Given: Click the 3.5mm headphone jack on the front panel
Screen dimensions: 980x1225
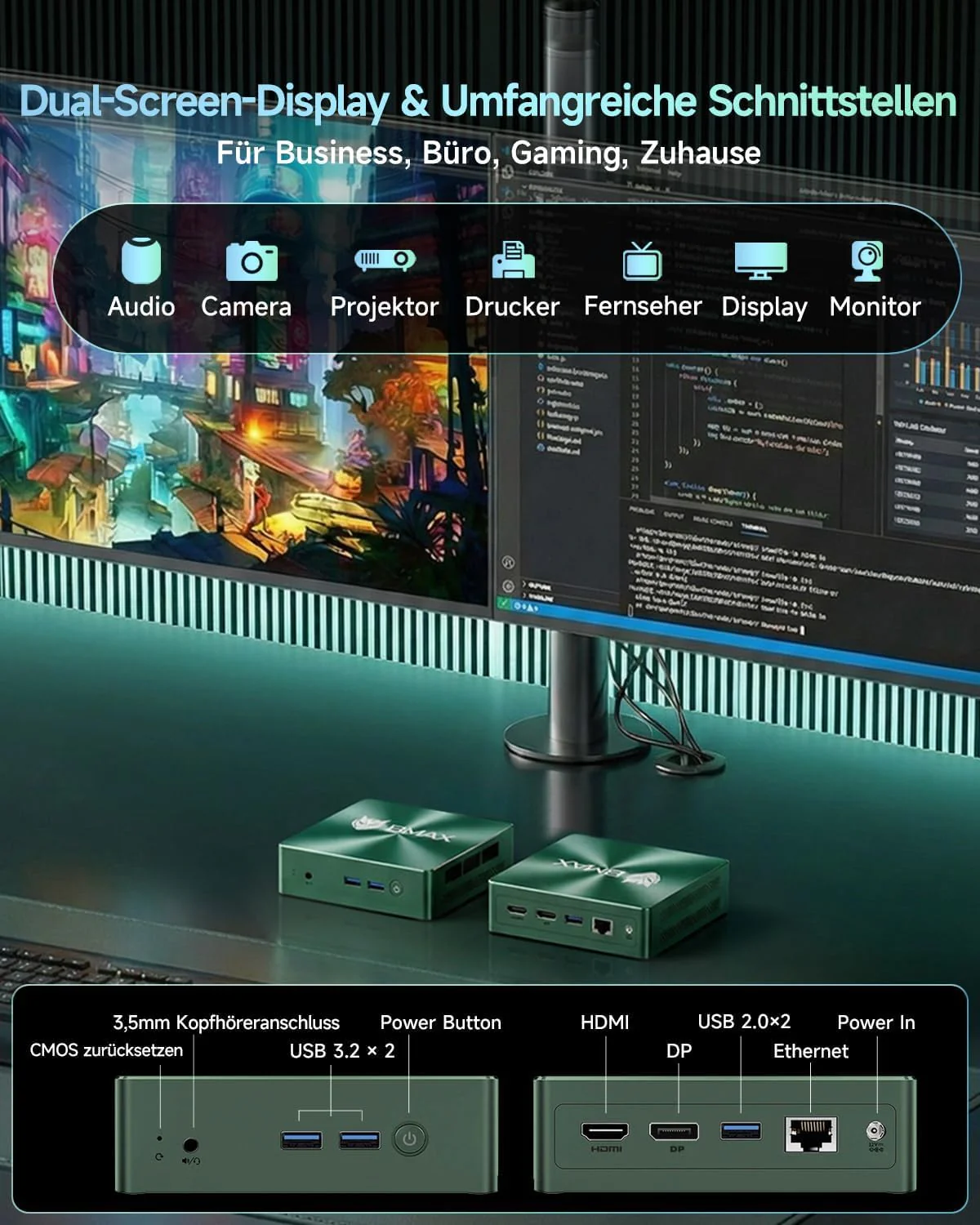Looking at the screenshot, I should [192, 1144].
